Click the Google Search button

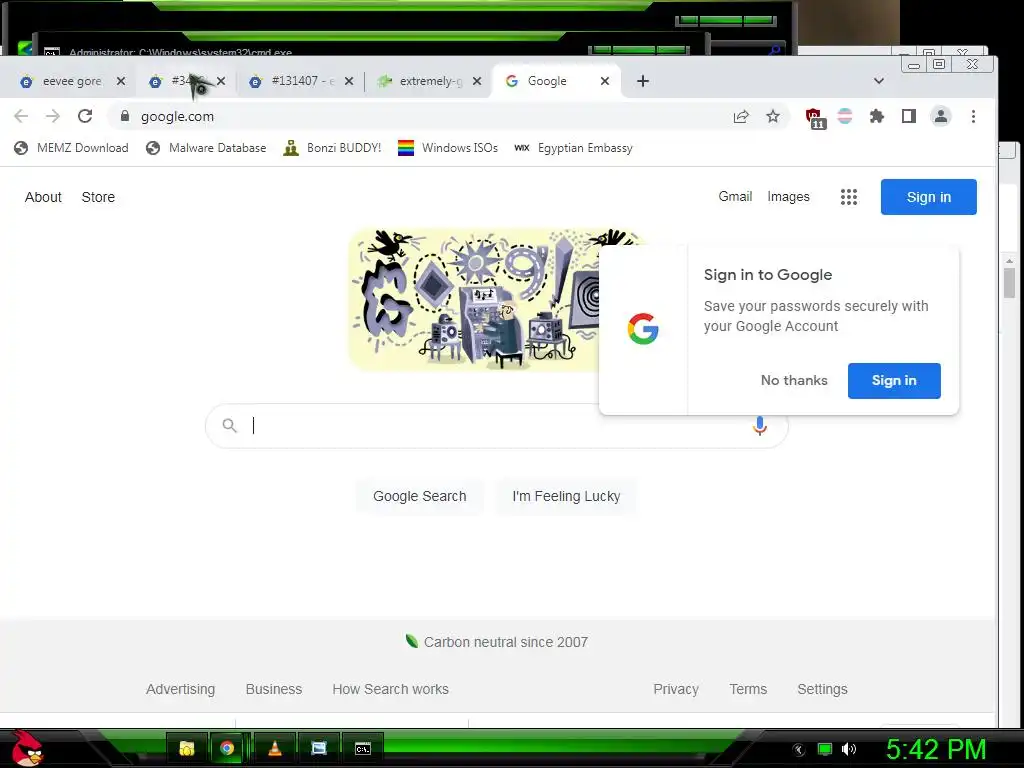(x=420, y=496)
